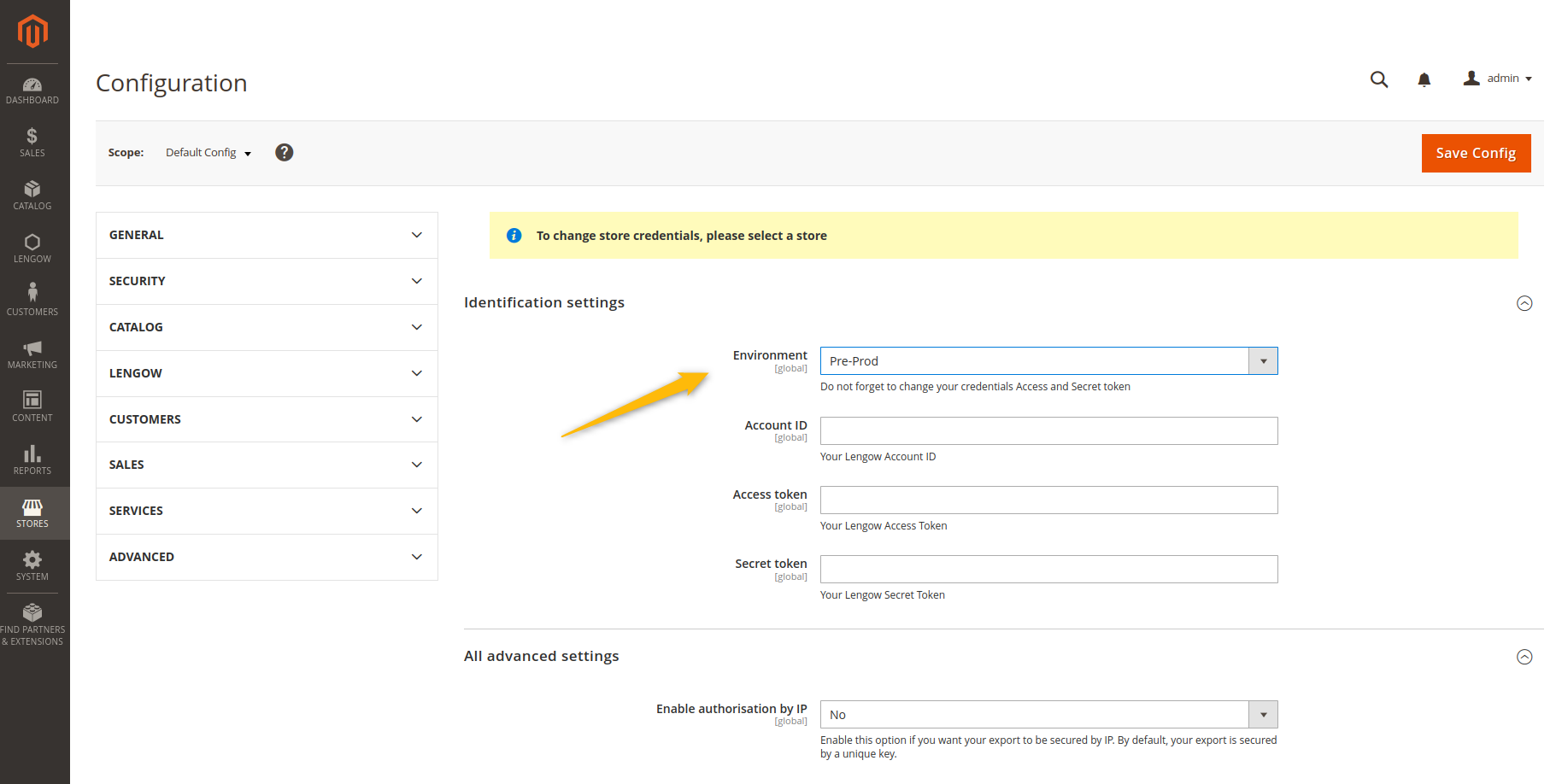Open the Environment dropdown
Image resolution: width=1562 pixels, height=784 pixels.
(x=1048, y=361)
